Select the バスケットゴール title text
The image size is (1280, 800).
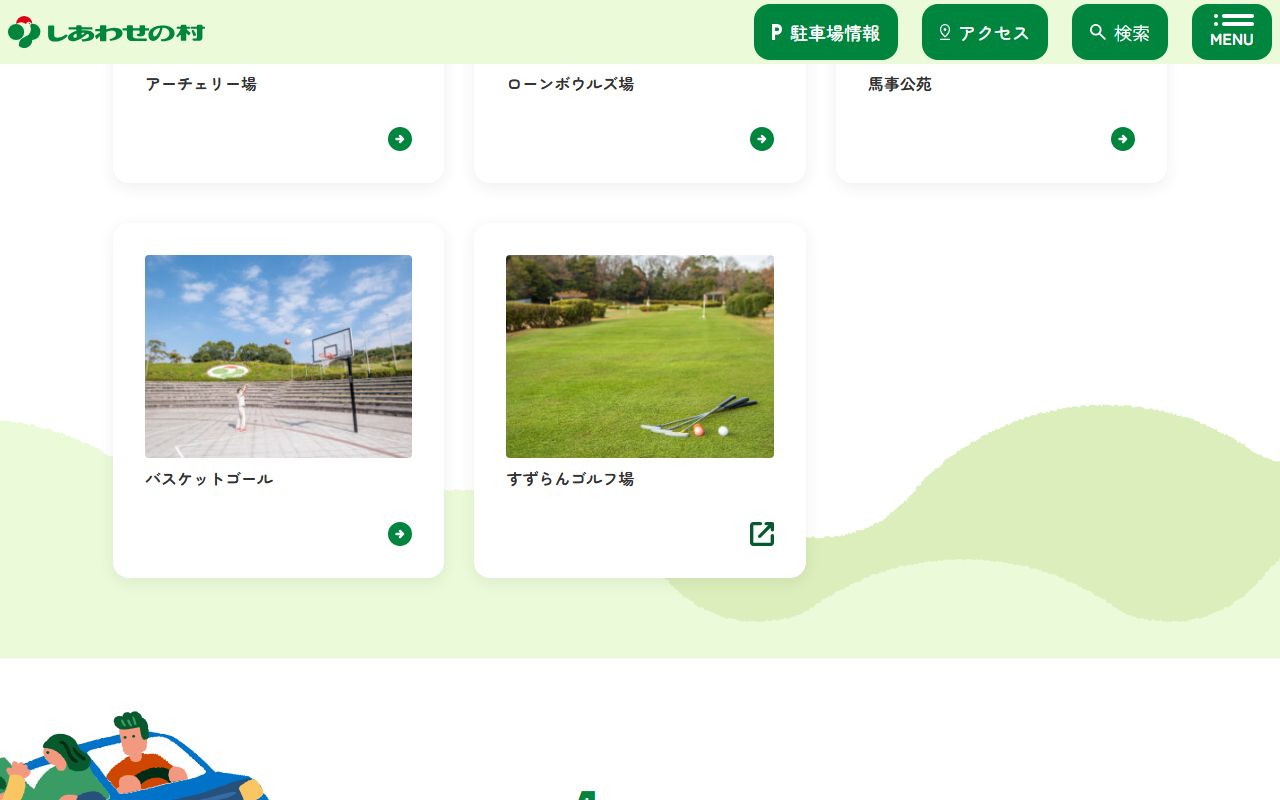click(x=209, y=479)
